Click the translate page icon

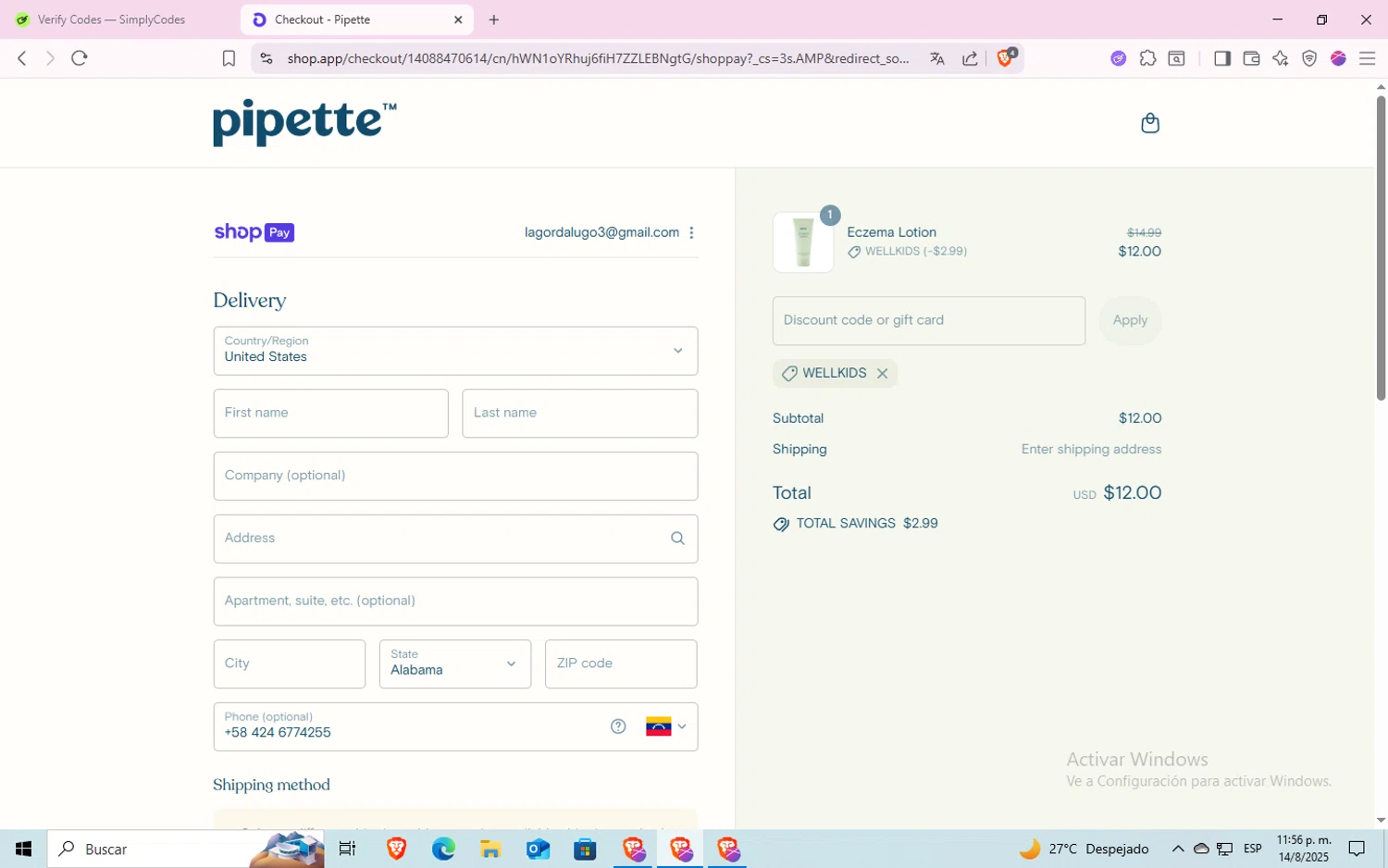coord(937,58)
